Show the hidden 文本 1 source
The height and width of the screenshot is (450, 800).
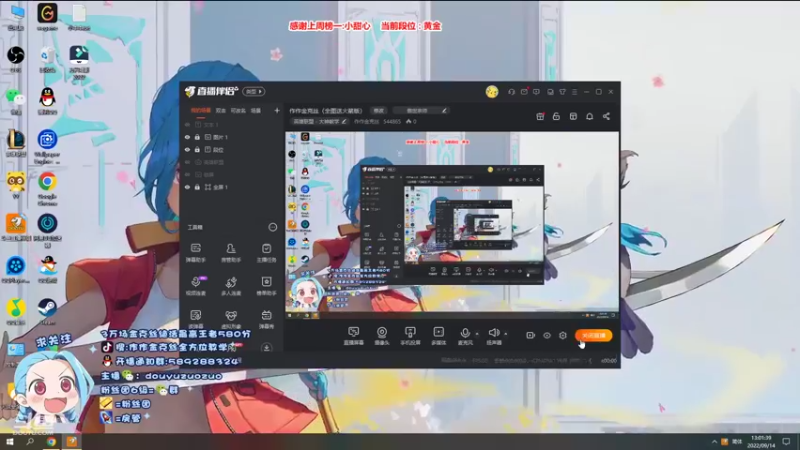(187, 124)
